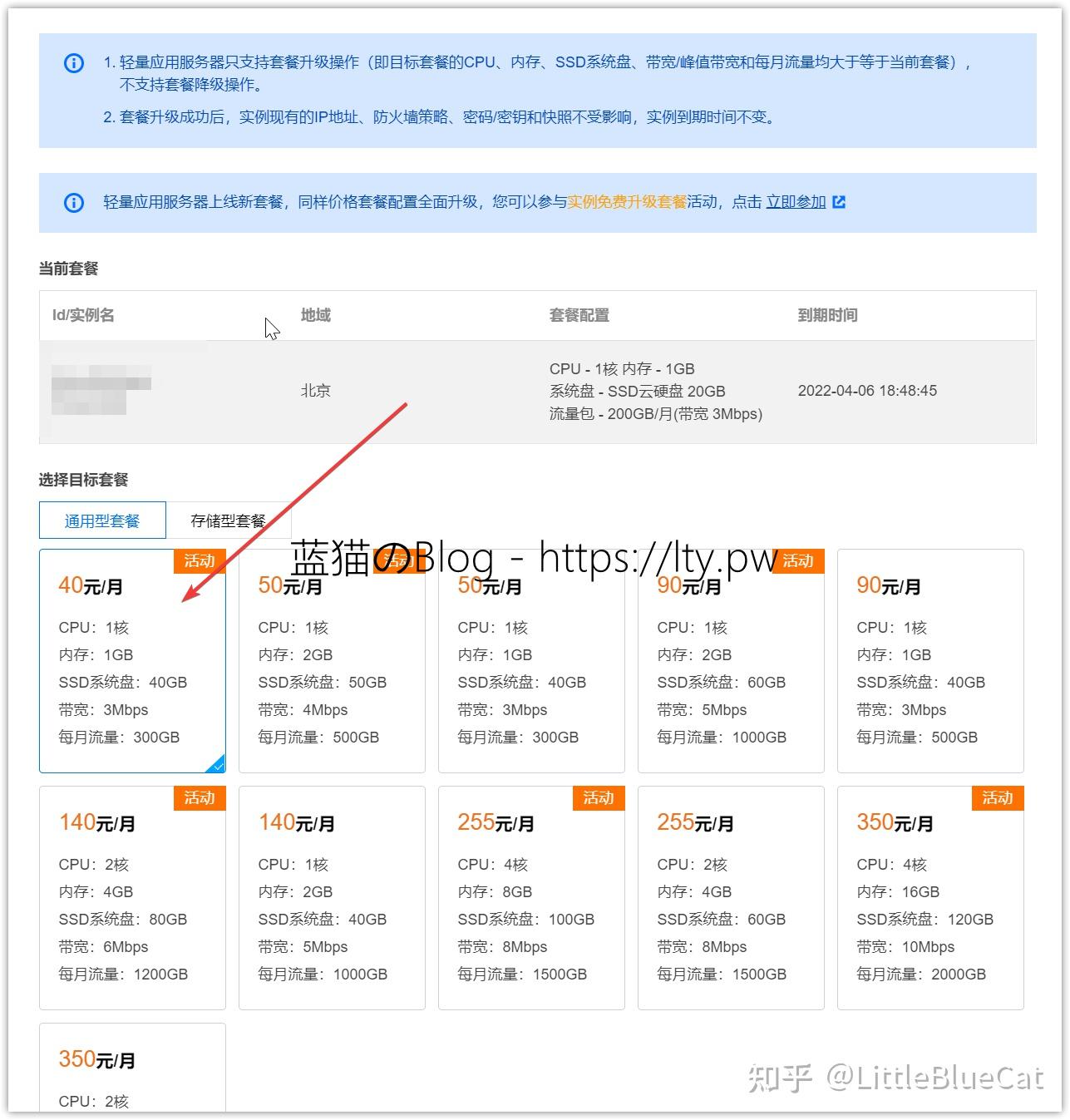Click the 当前套餐 section heading
The image size is (1070, 1120).
click(69, 269)
